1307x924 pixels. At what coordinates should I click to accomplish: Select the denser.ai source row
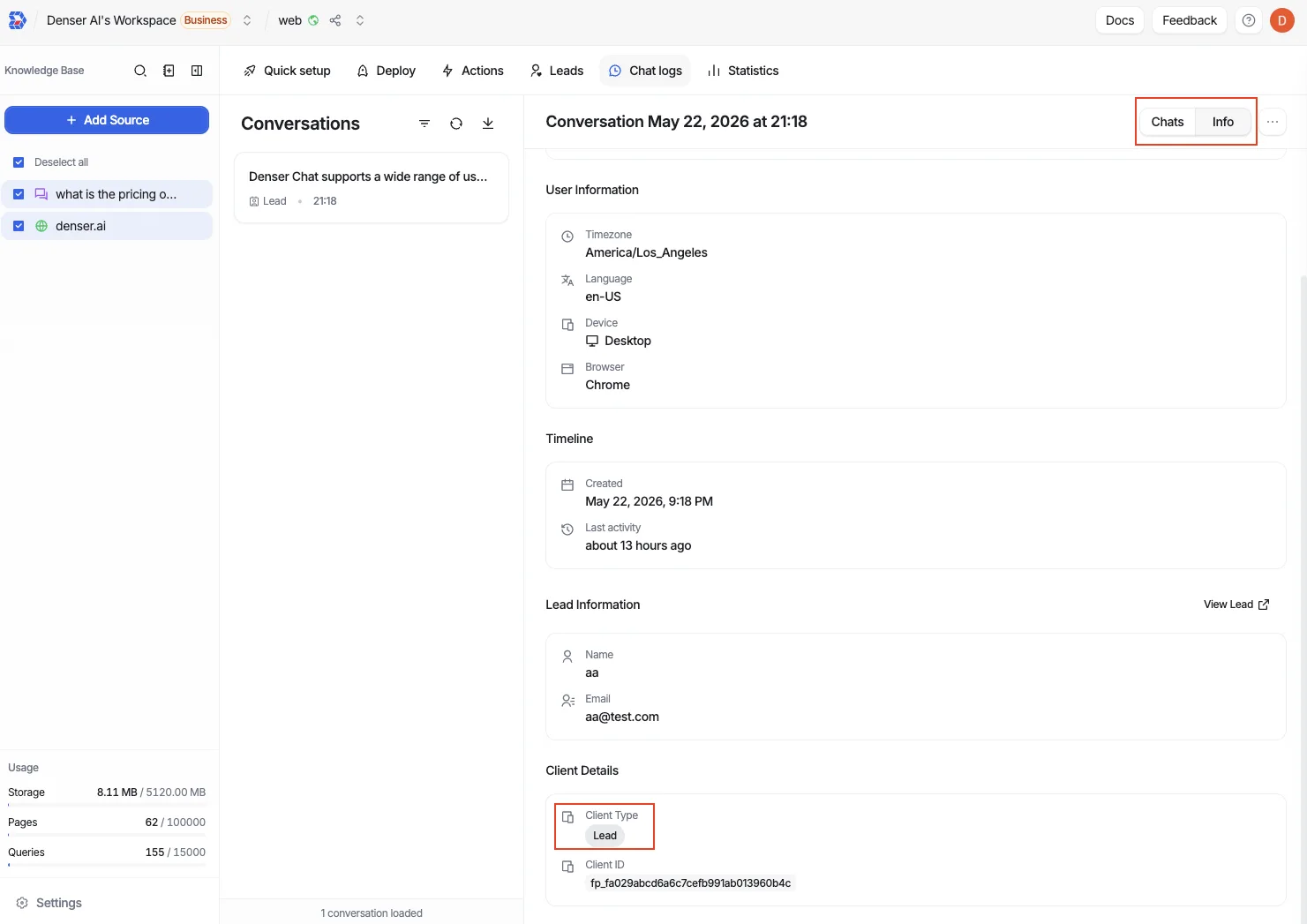point(107,226)
